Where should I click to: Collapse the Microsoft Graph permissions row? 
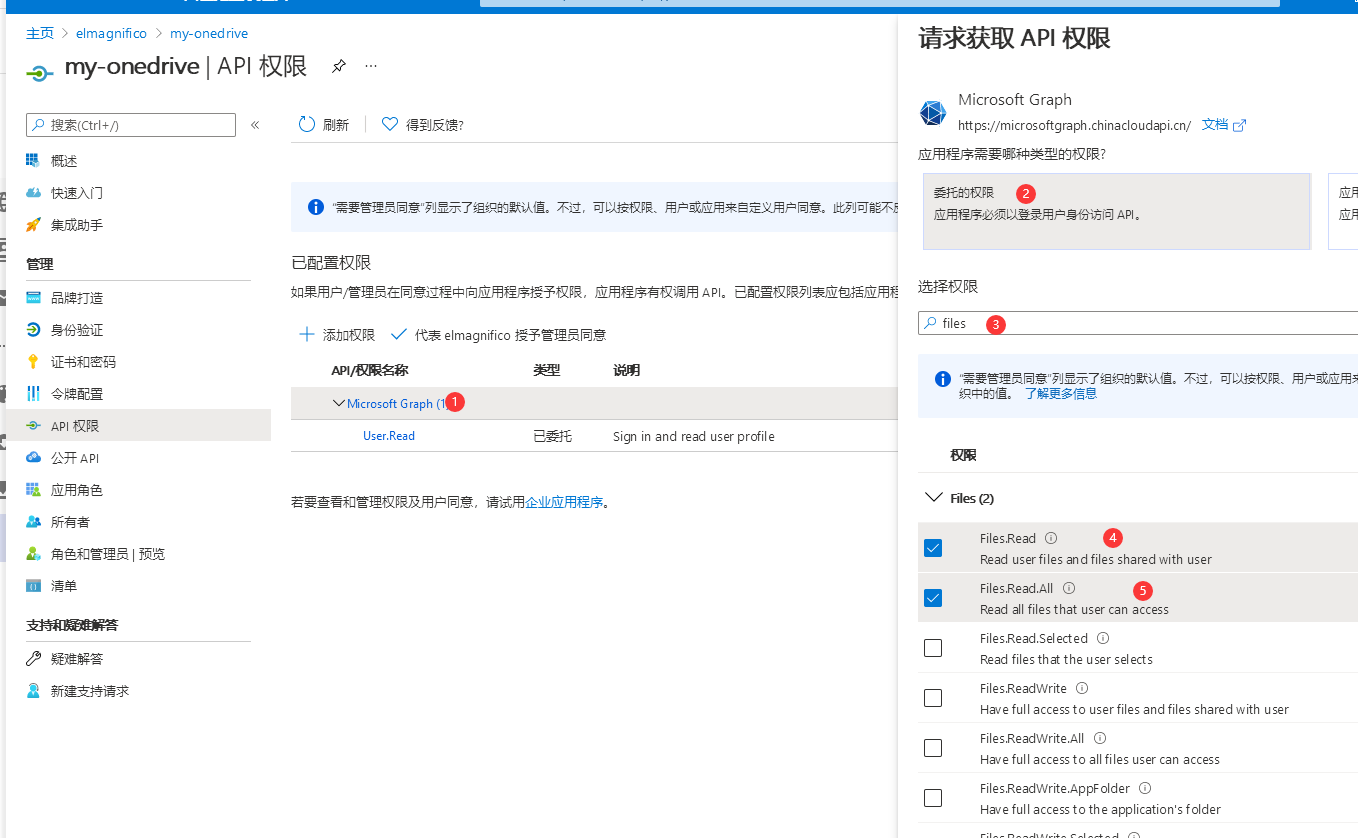(339, 403)
